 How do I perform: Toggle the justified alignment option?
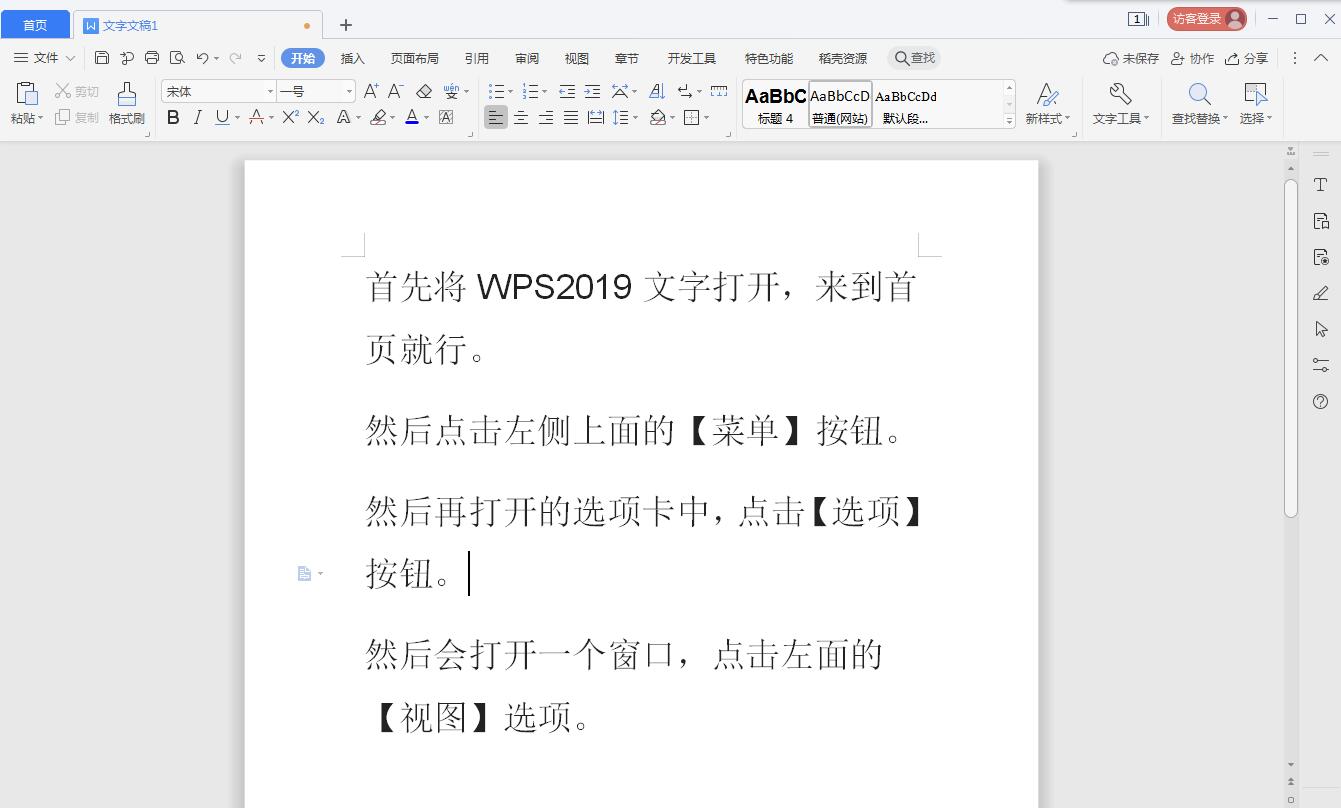click(570, 117)
